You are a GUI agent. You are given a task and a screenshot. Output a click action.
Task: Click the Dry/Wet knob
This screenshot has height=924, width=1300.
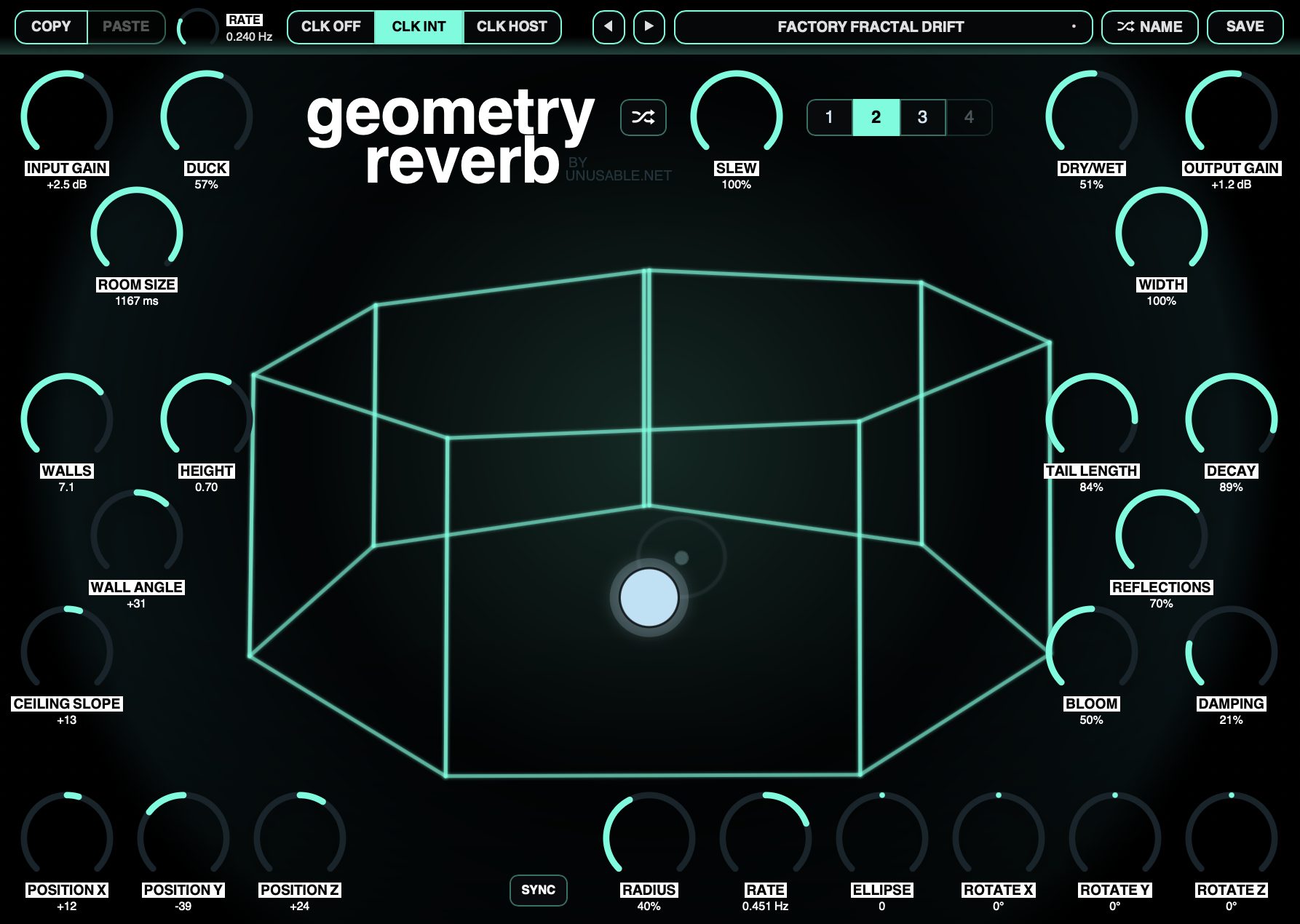point(1092,116)
